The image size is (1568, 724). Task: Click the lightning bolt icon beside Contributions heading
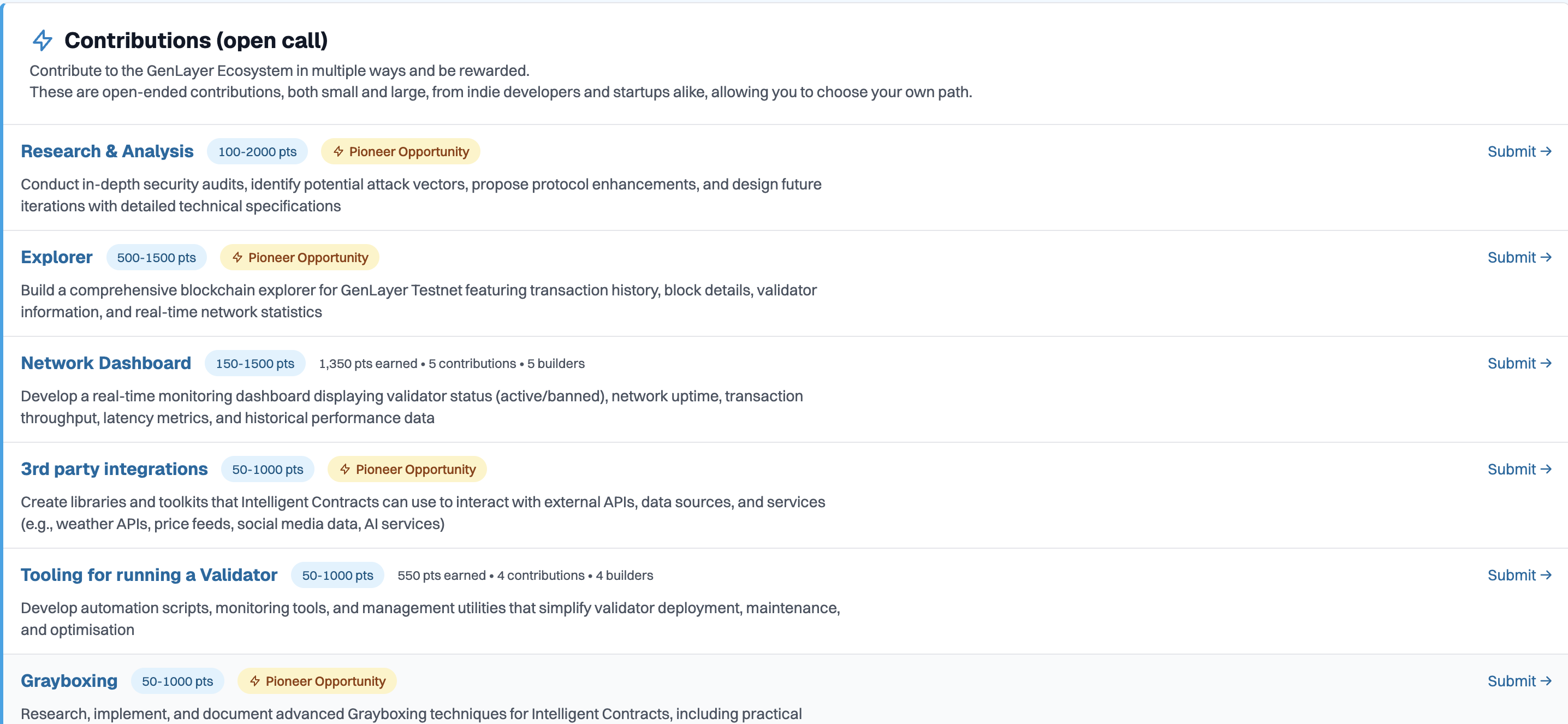43,40
